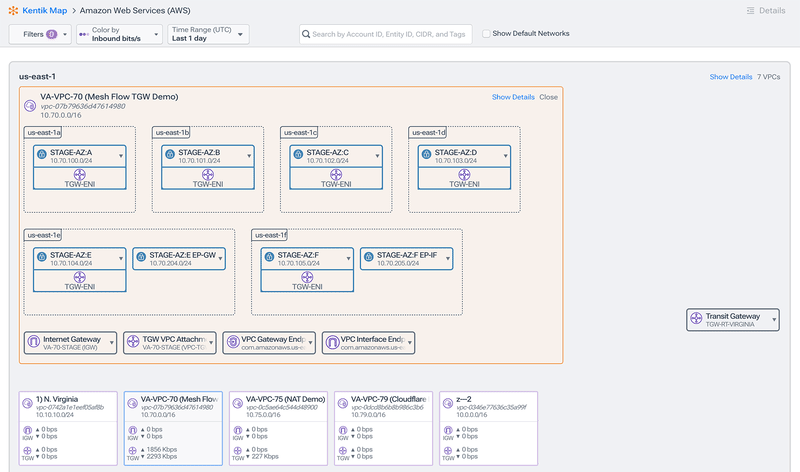Click the Details panel icon
The image size is (800, 472).
pyautogui.click(x=751, y=11)
